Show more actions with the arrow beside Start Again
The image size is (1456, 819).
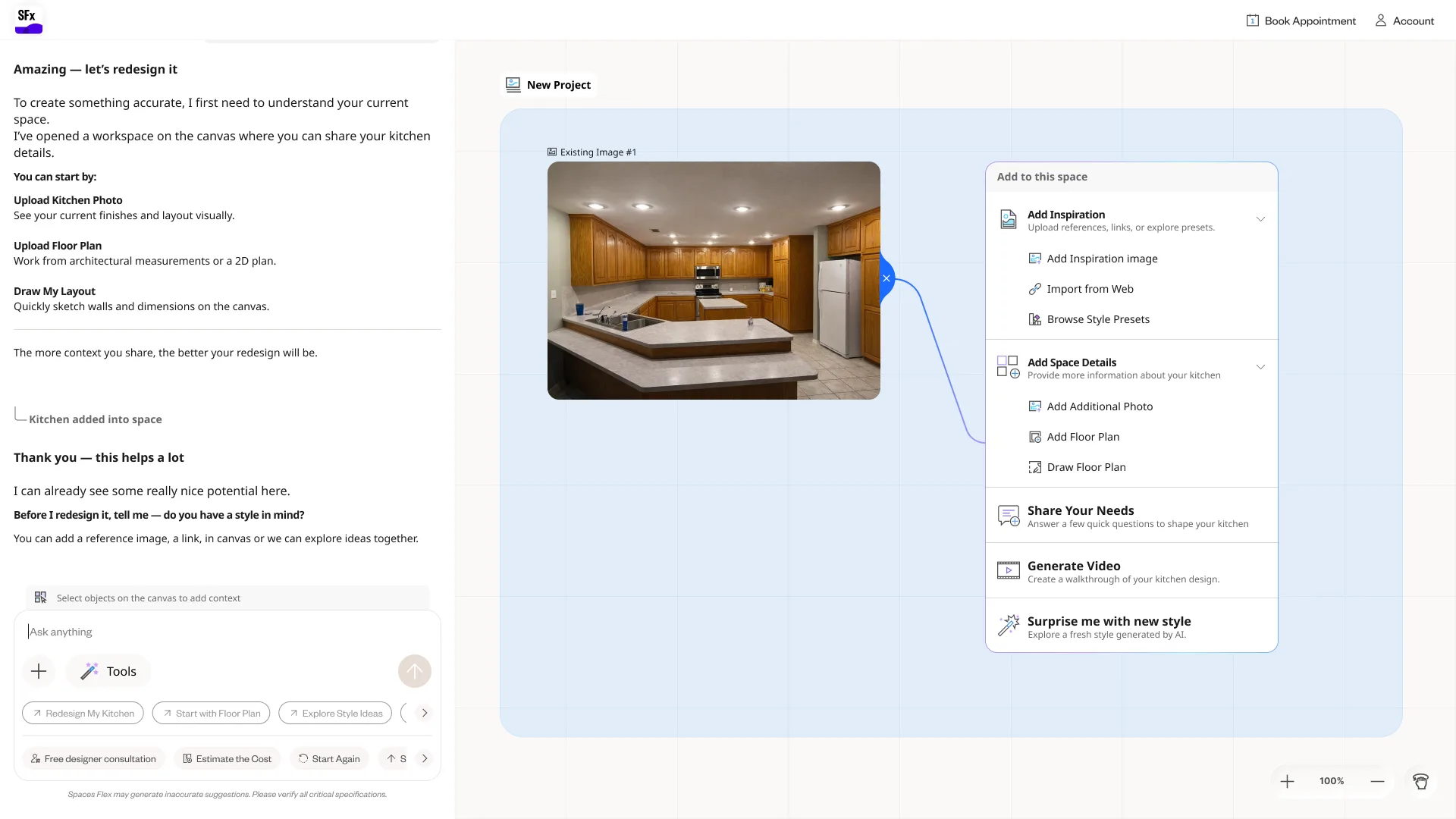pyautogui.click(x=425, y=758)
